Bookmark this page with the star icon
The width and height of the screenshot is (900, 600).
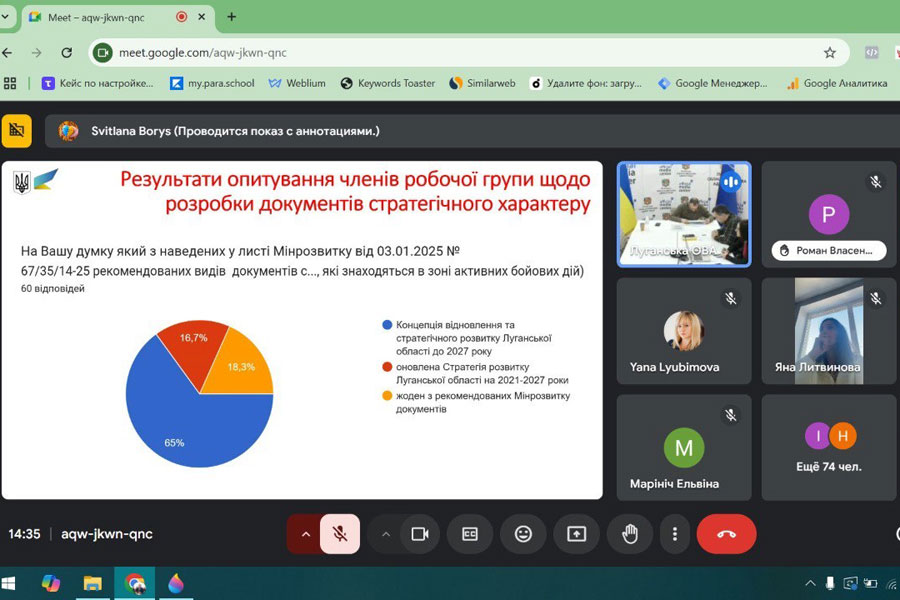tap(829, 53)
